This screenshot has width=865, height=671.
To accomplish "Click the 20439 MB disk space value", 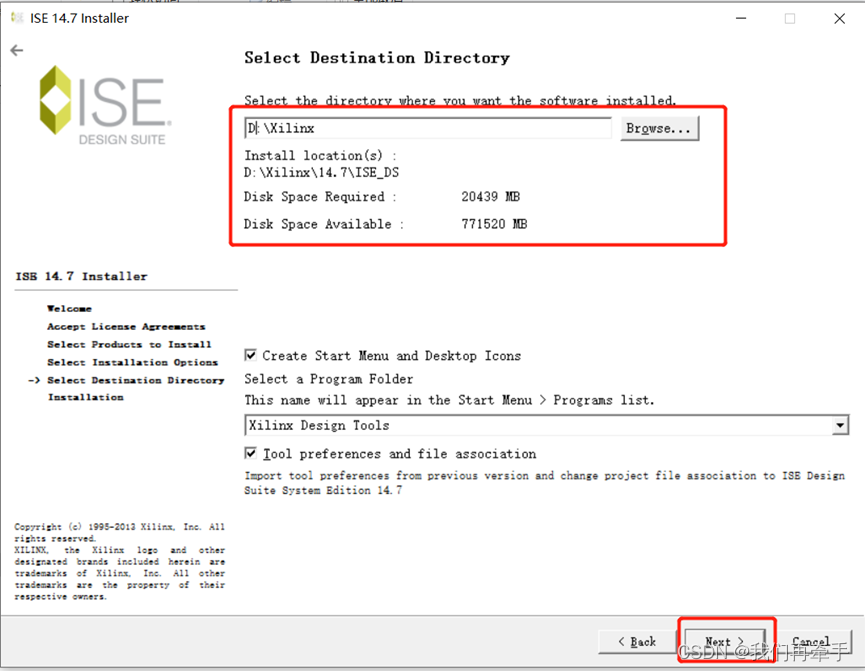I will (x=490, y=196).
